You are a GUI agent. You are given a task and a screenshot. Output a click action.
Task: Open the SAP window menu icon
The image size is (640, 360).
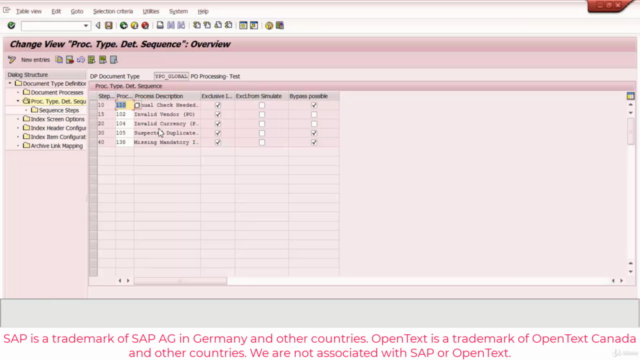tap(6, 11)
